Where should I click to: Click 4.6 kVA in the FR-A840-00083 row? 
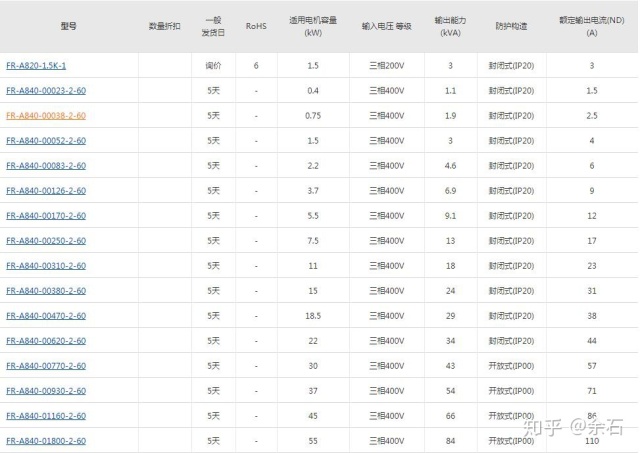(450, 166)
